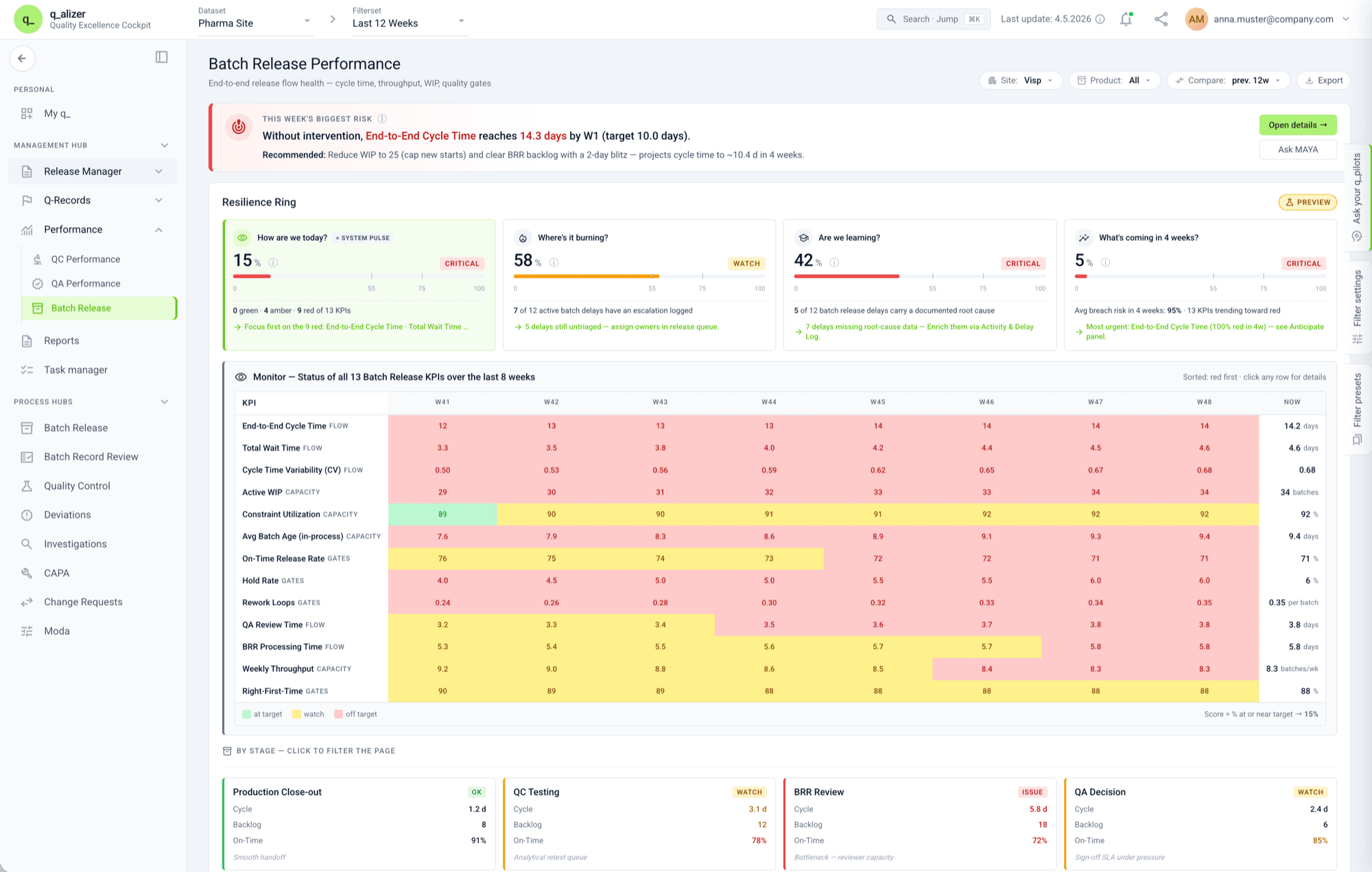Collapse sidebar with the panel toggle icon
Image resolution: width=1372 pixels, height=872 pixels.
point(162,57)
